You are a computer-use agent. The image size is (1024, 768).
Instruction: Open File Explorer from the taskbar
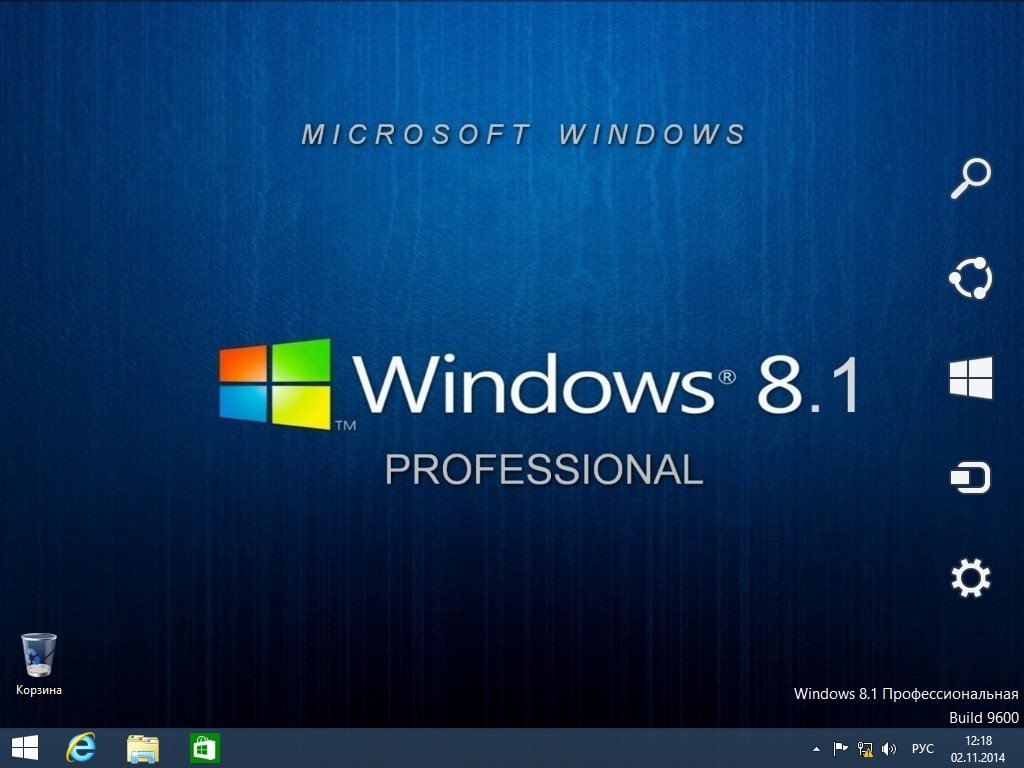143,748
